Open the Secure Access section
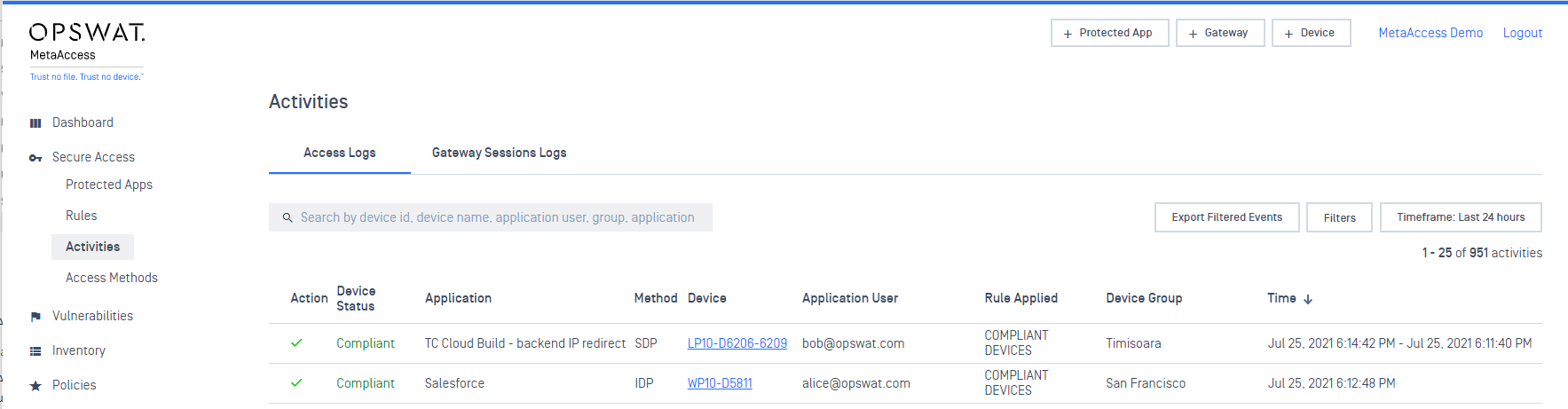This screenshot has height=409, width=1568. tap(93, 157)
